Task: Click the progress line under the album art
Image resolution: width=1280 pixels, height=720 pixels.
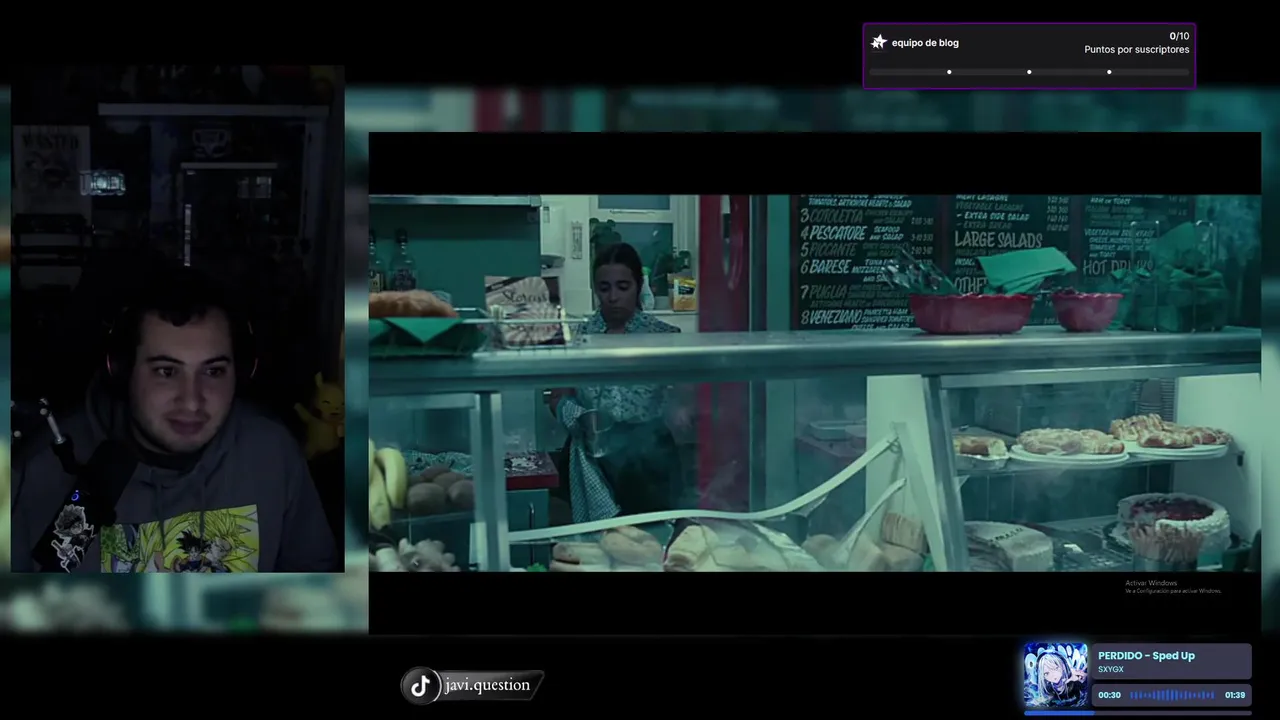Action: (1138, 713)
